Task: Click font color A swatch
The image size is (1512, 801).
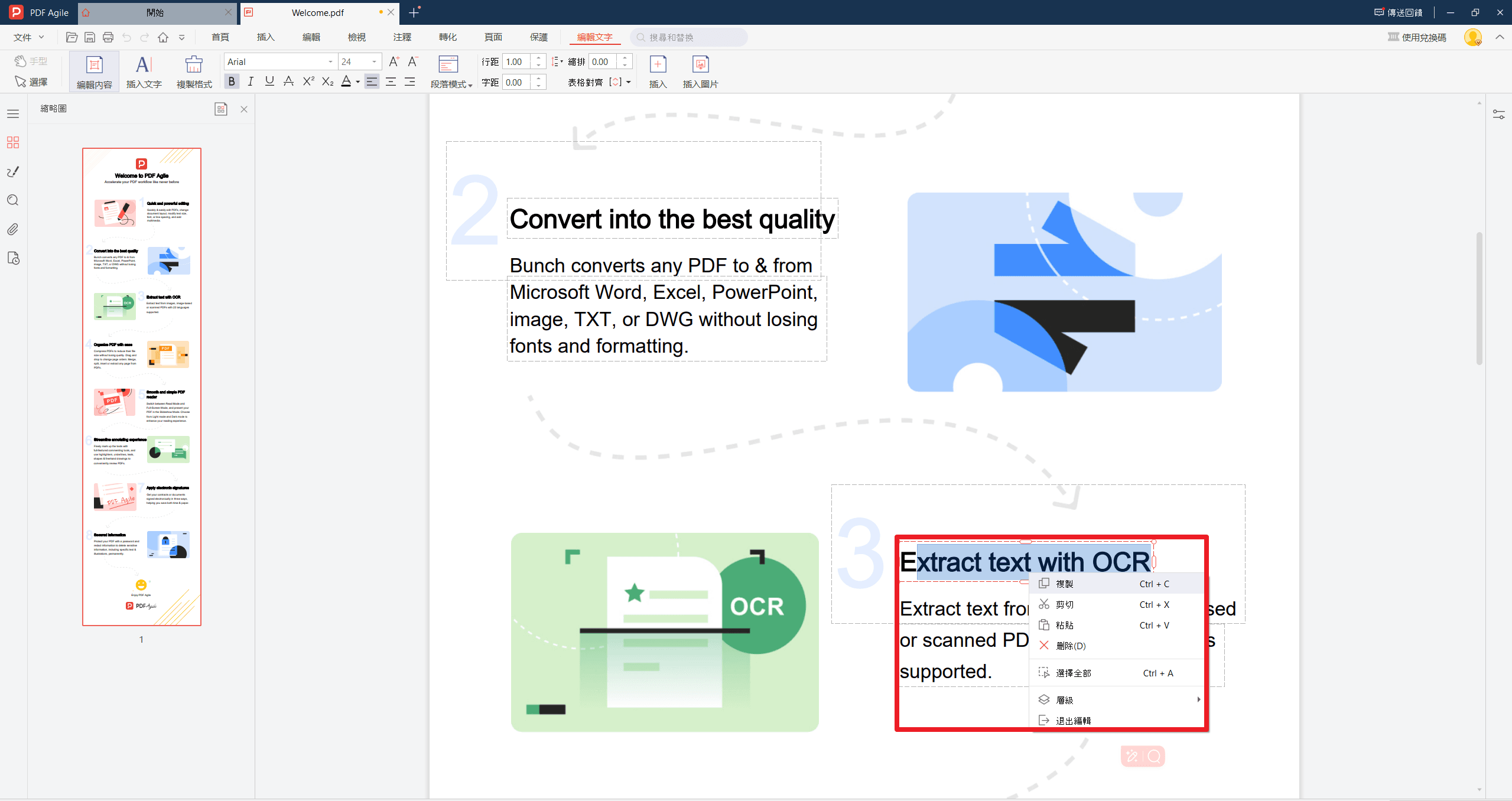Action: [x=346, y=82]
